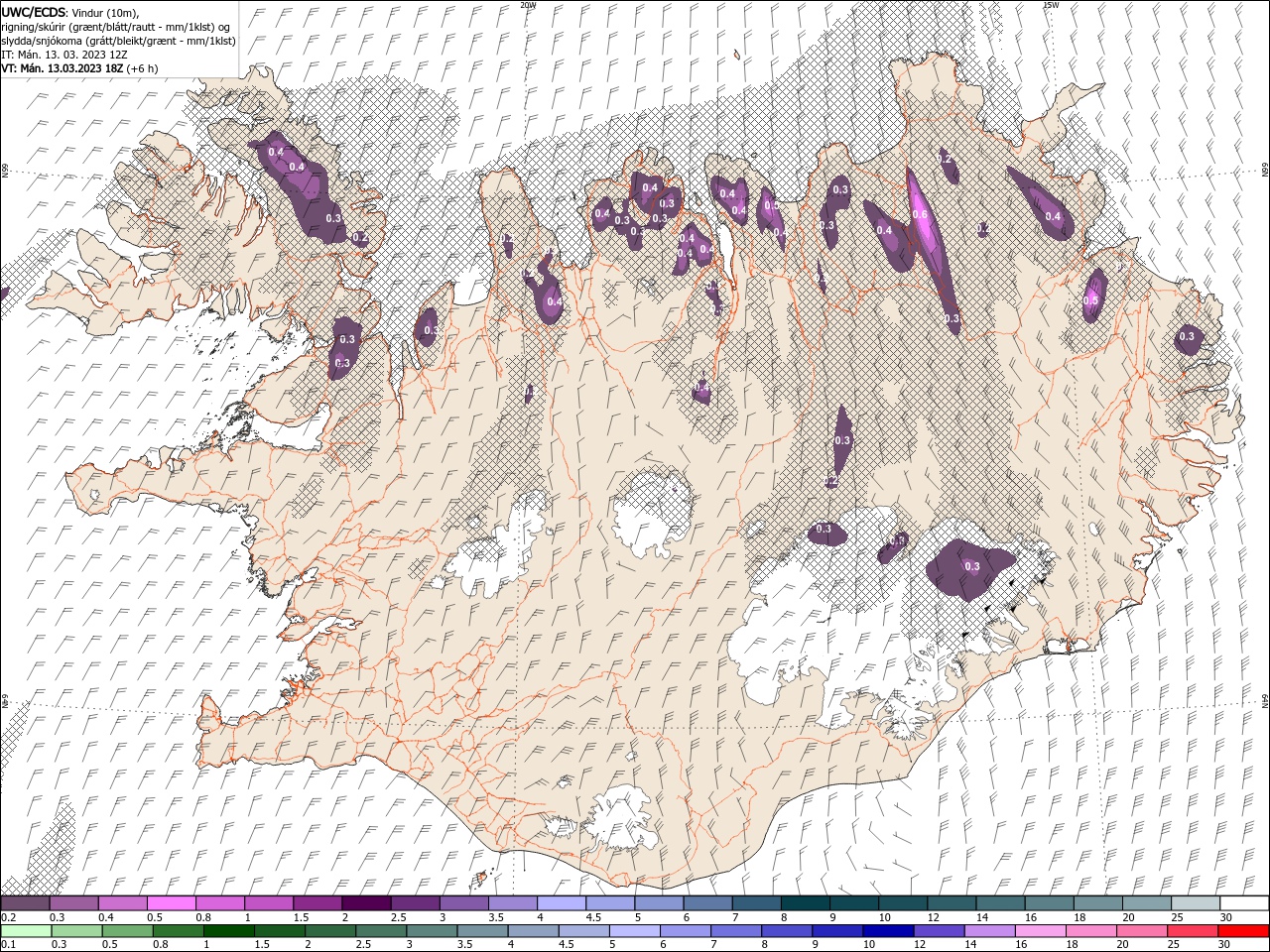The width and height of the screenshot is (1270, 952).
Task: Pick the rain scale swatch between 7 and 8
Action: click(736, 931)
